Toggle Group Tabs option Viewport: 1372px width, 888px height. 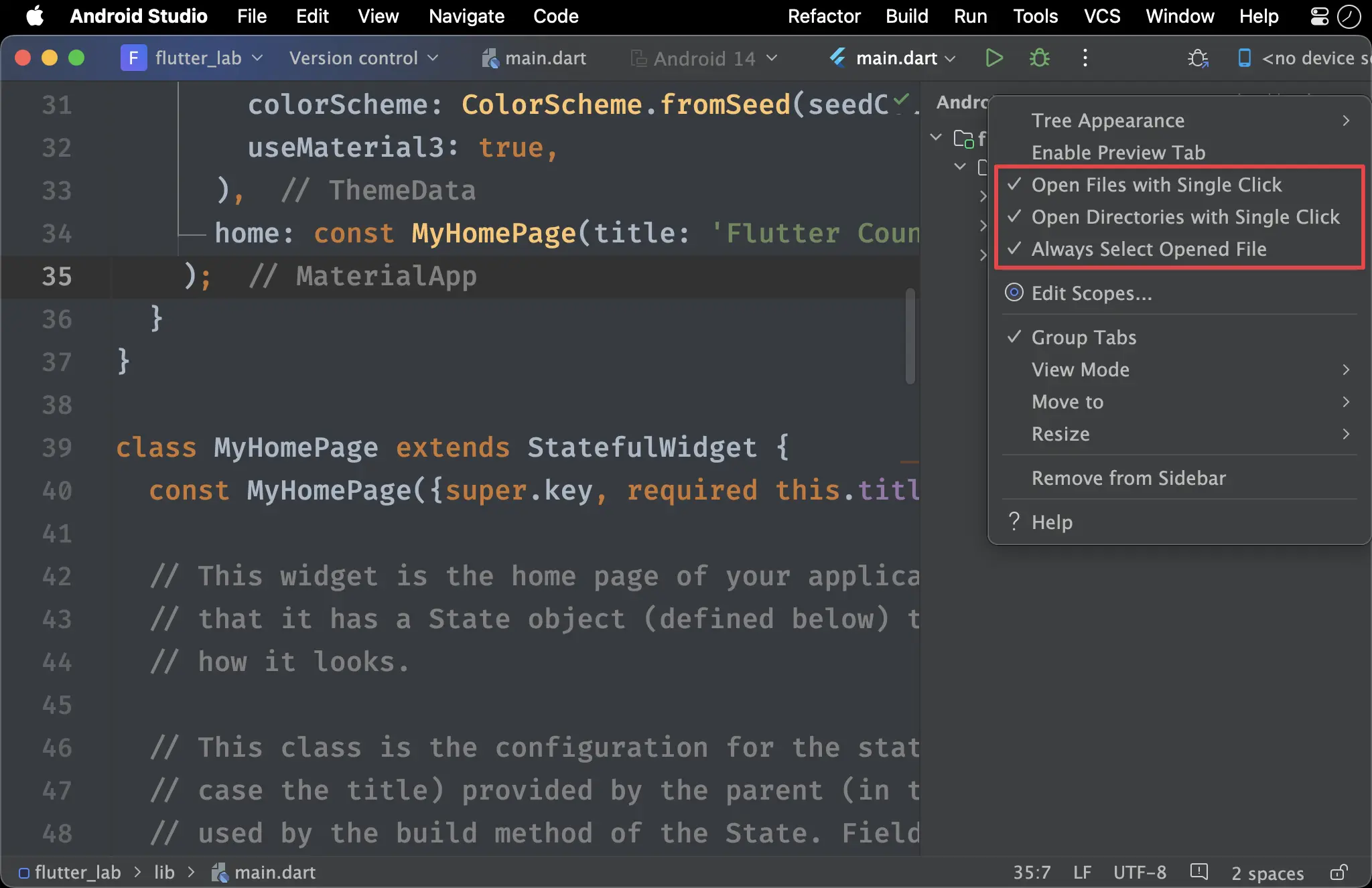click(x=1179, y=337)
